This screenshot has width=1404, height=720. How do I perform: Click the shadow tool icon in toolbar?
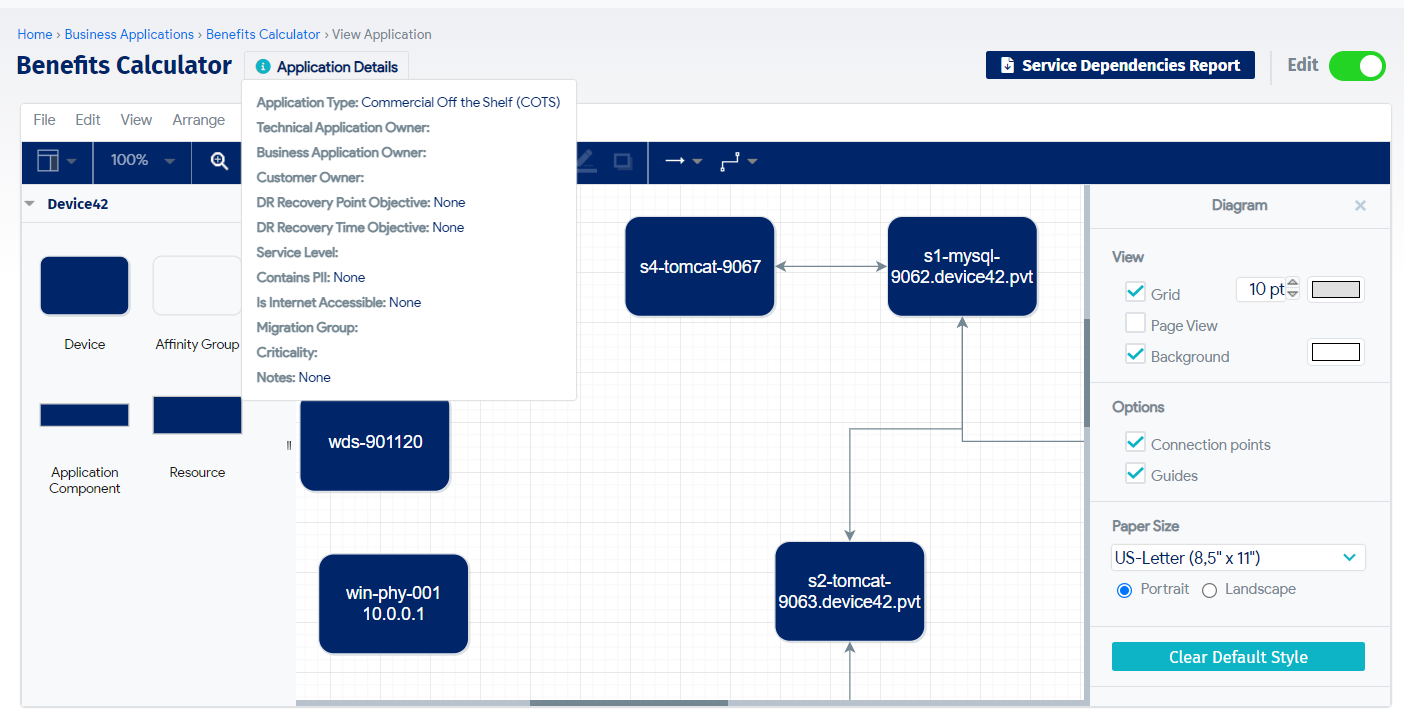pyautogui.click(x=622, y=161)
